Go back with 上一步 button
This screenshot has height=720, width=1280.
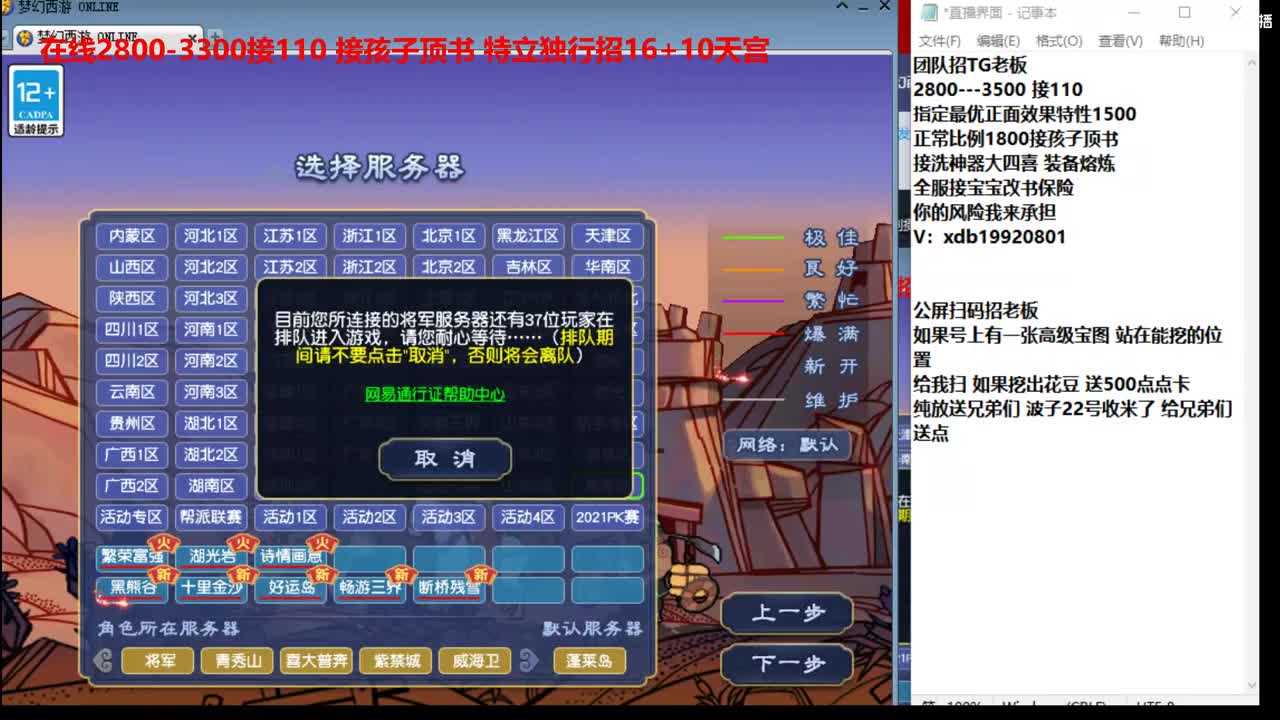[788, 613]
